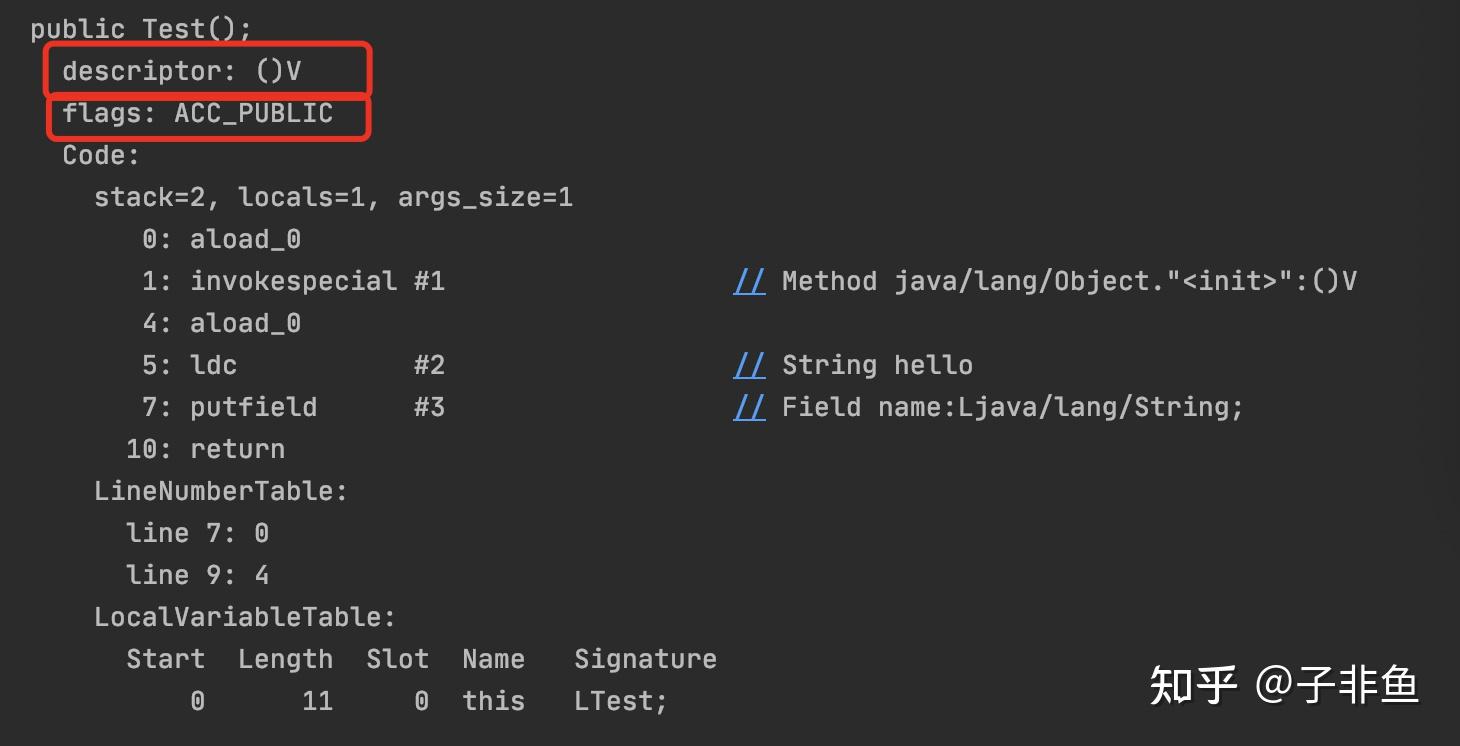1460x746 pixels.
Task: Click the flags: ACC_PUBLIC line
Action: [x=198, y=114]
